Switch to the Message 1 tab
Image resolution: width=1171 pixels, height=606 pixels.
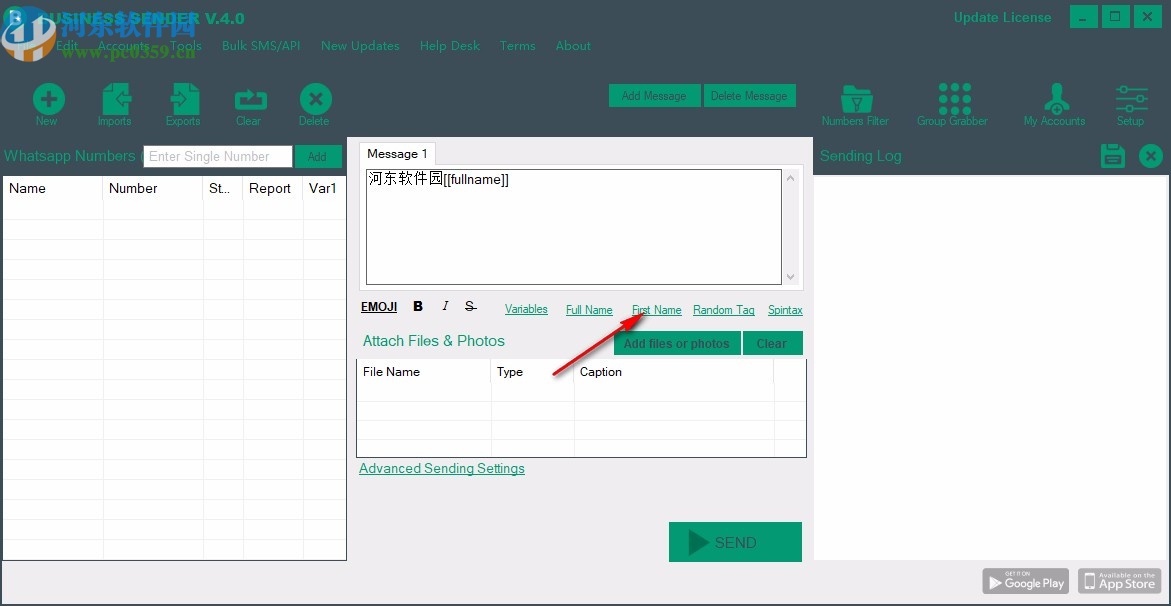pyautogui.click(x=397, y=154)
